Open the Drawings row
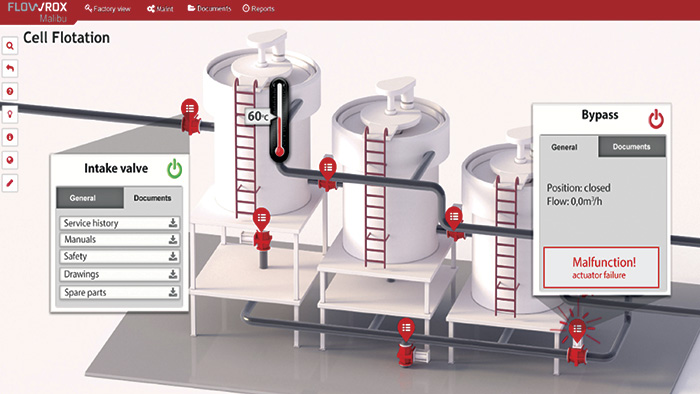 click(x=120, y=274)
